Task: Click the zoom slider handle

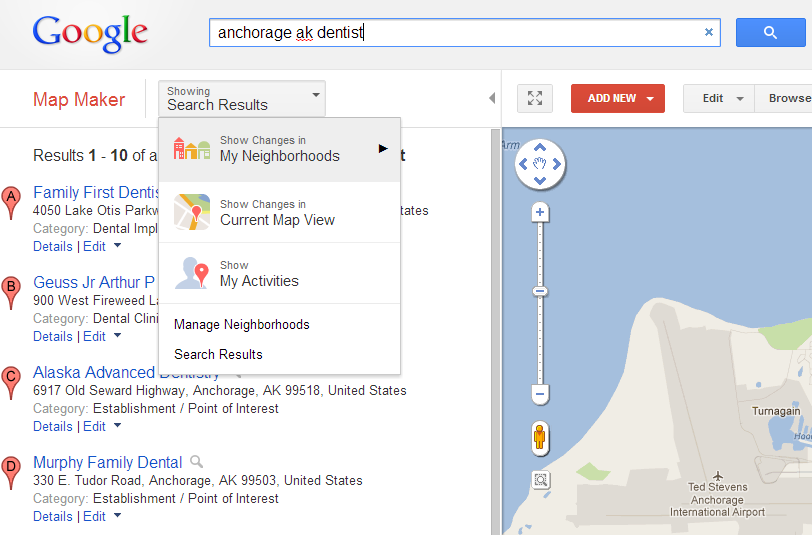Action: [x=540, y=292]
